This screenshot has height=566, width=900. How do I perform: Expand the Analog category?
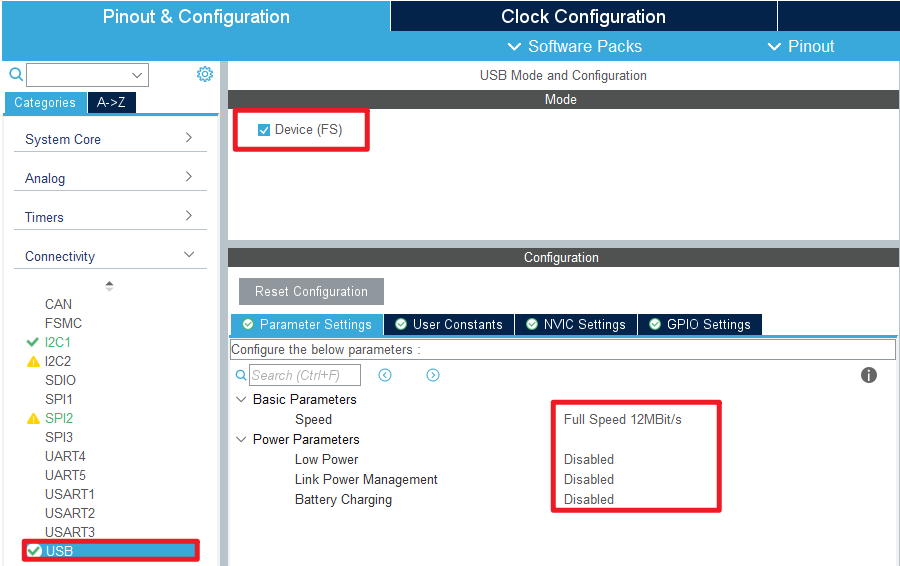pyautogui.click(x=110, y=178)
